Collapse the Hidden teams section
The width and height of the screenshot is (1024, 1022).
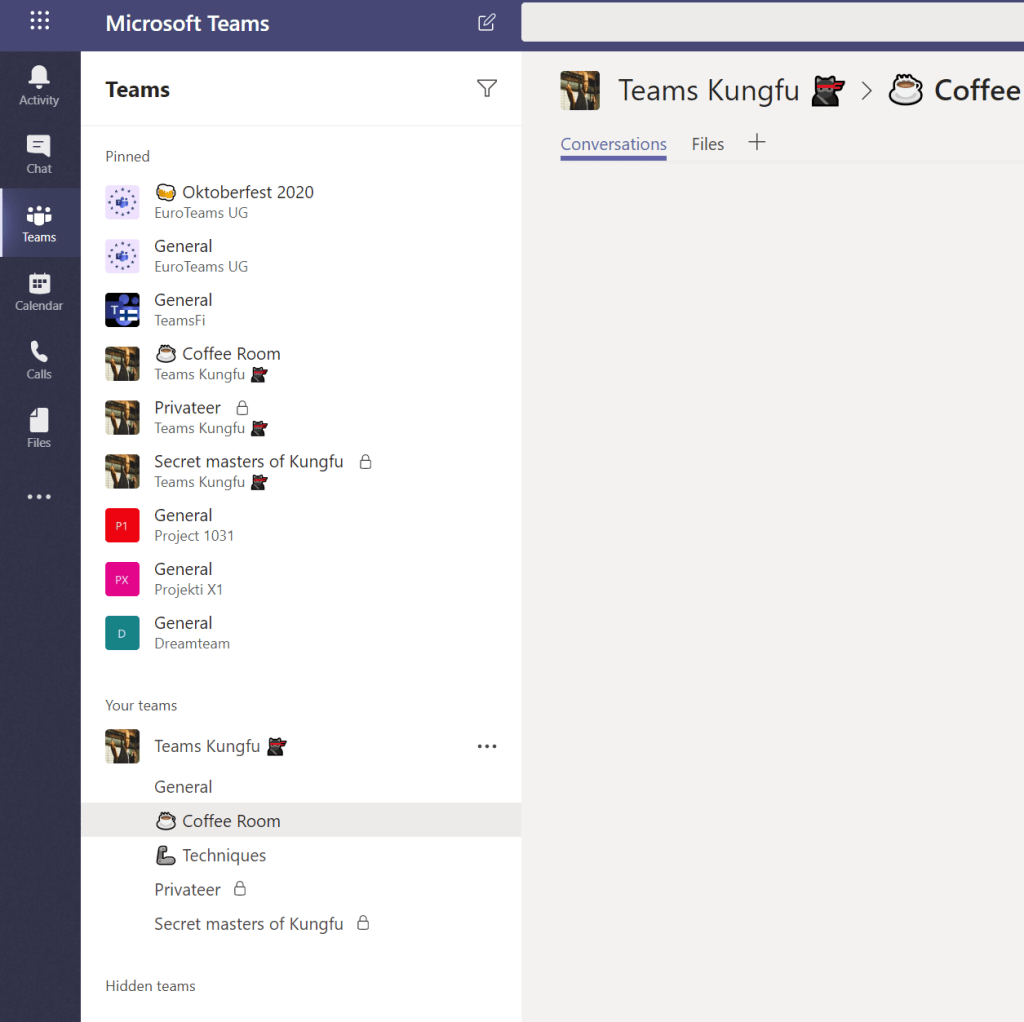coord(150,986)
